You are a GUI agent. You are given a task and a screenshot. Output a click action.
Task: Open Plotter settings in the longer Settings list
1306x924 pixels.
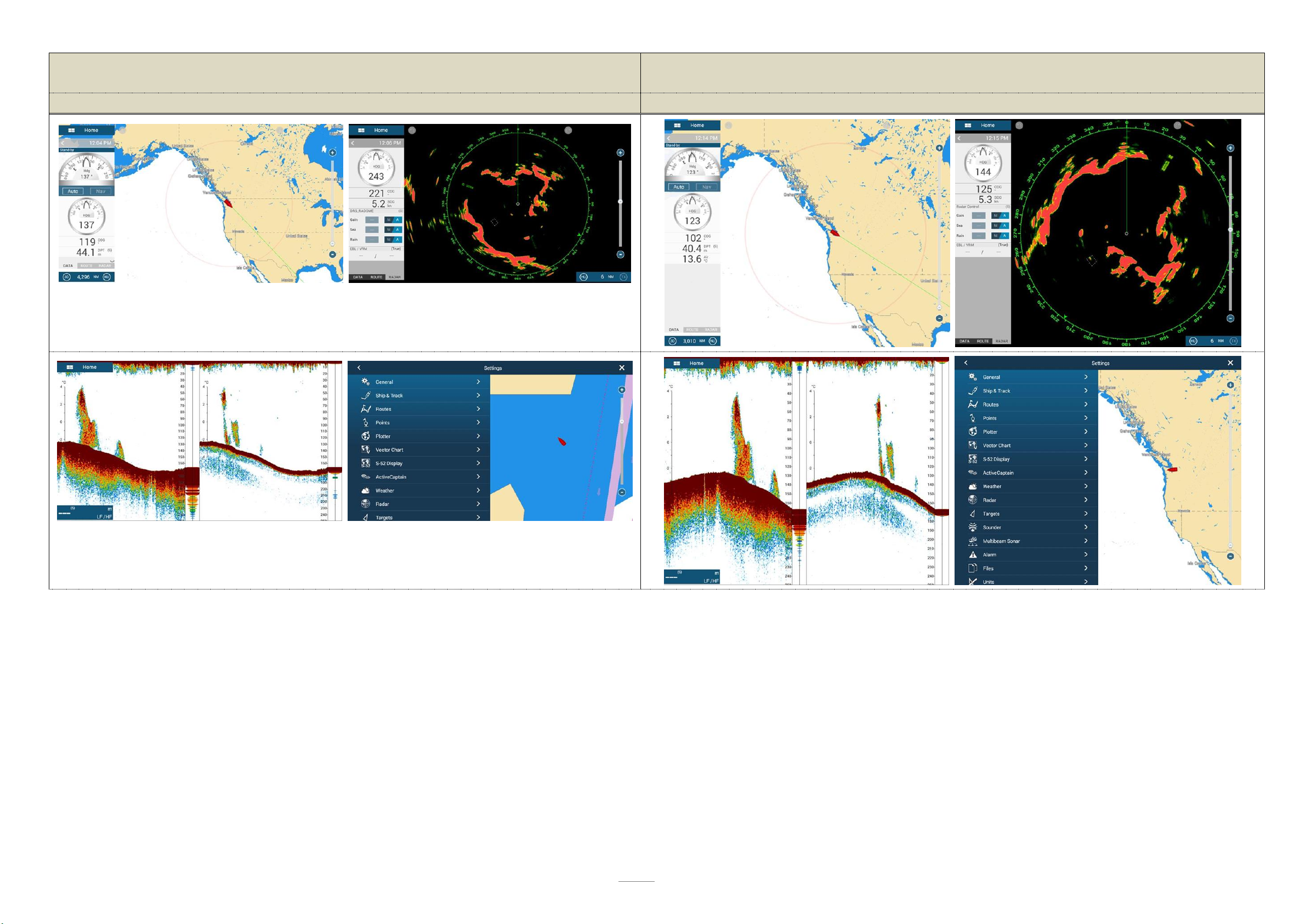click(1027, 432)
